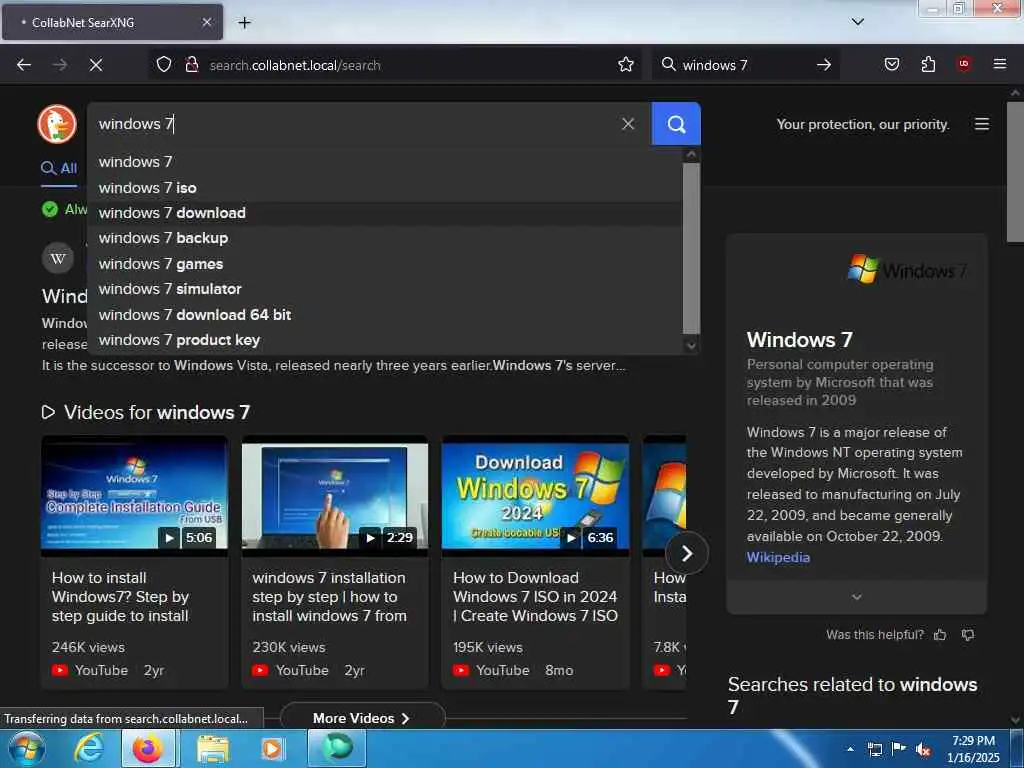Switch to Firefox in the taskbar
The width and height of the screenshot is (1024, 768).
pyautogui.click(x=148, y=748)
